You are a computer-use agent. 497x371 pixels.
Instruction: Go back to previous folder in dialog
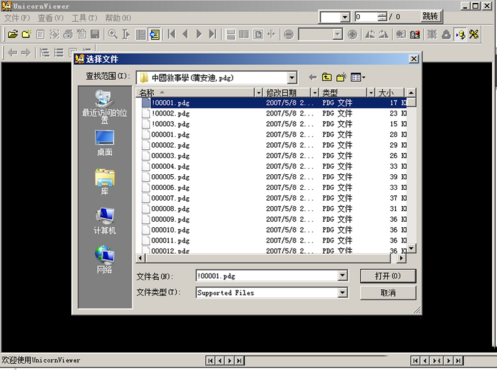pos(312,77)
